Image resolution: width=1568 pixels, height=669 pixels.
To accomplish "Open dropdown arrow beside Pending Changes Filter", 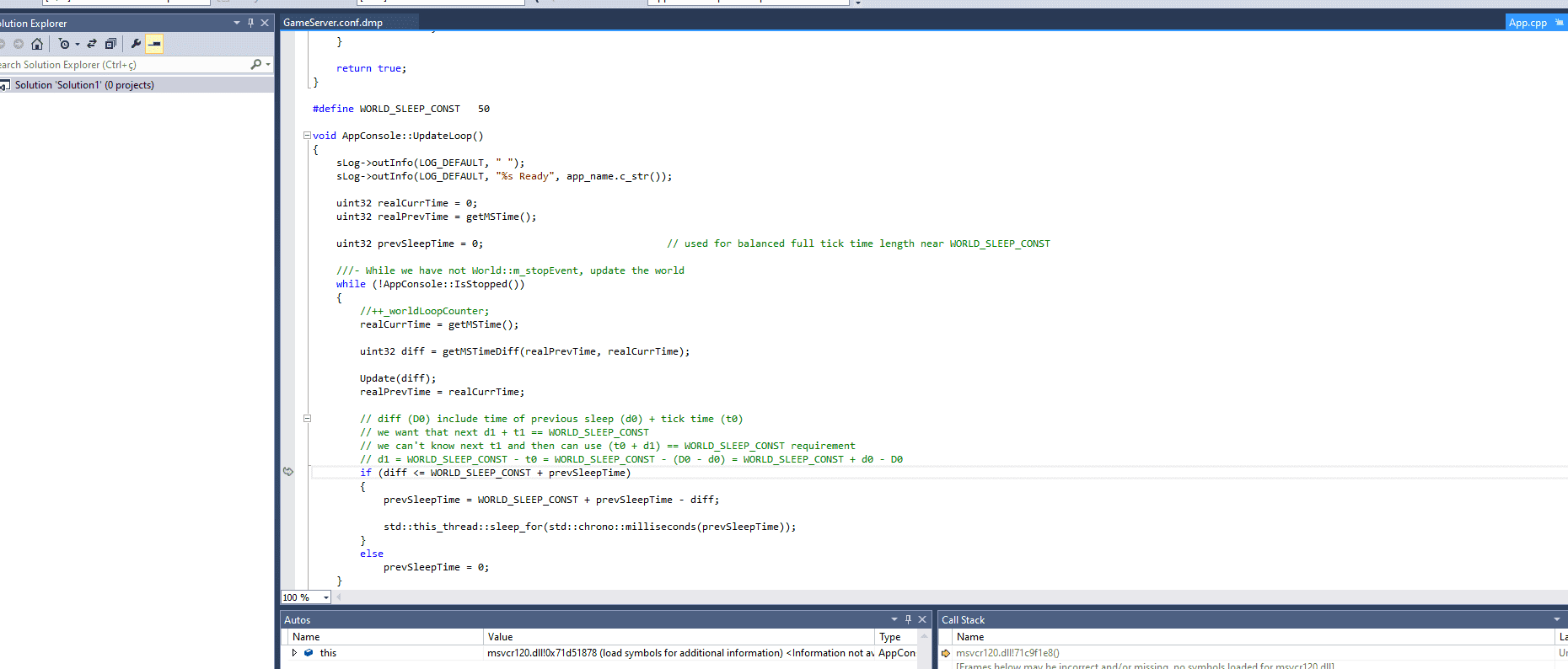I will (x=77, y=44).
